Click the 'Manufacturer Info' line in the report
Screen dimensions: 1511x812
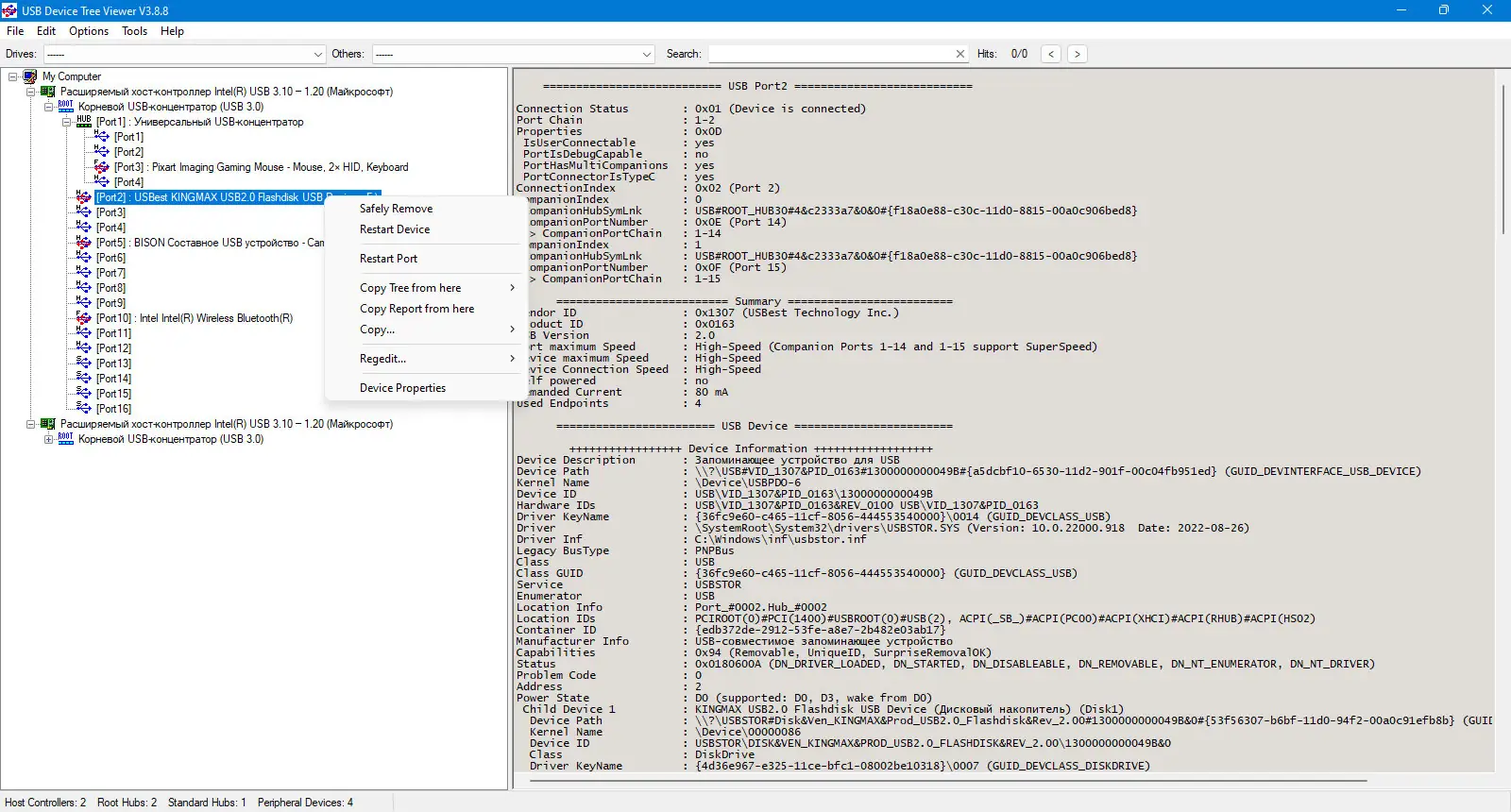[x=735, y=641]
